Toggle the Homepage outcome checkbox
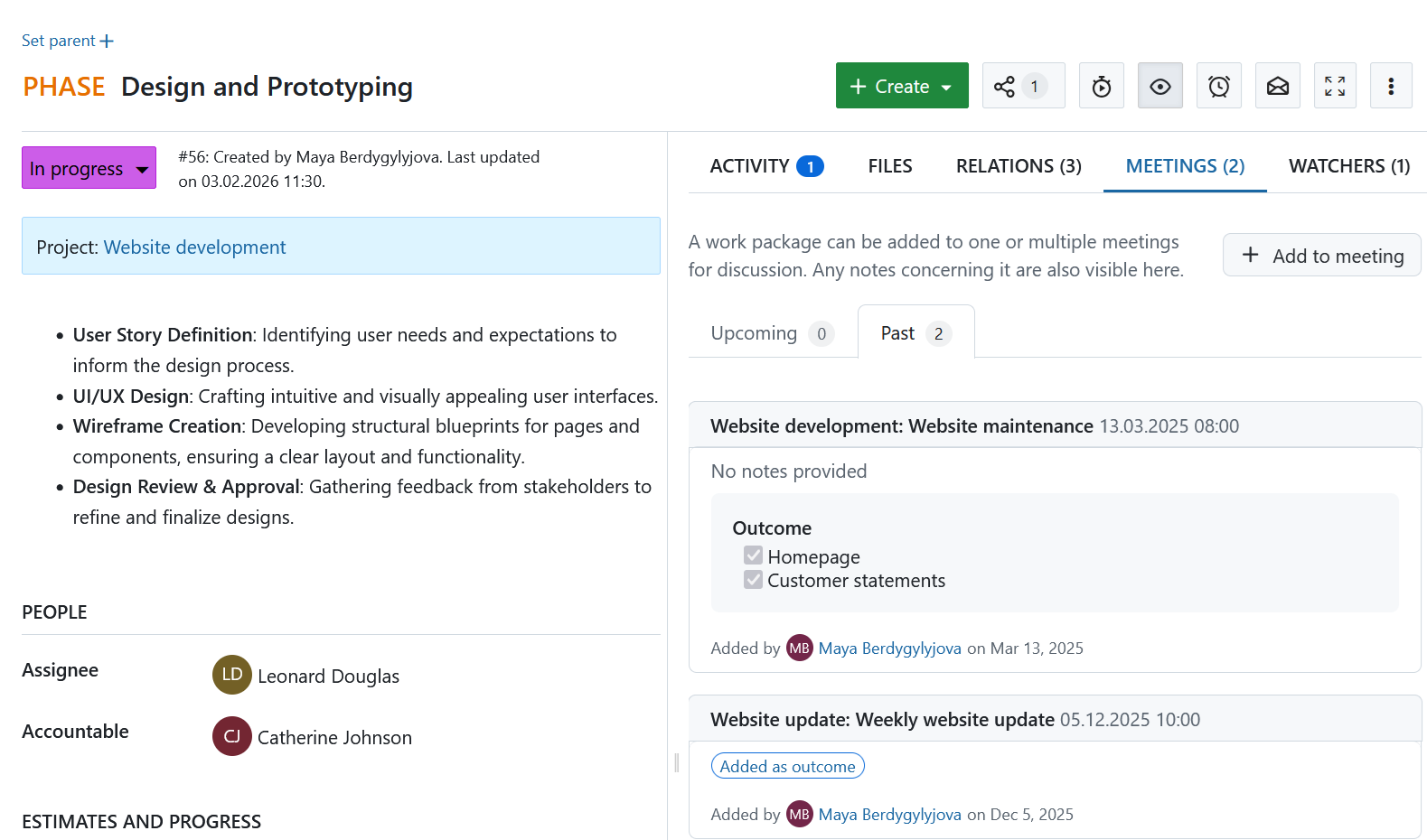This screenshot has width=1427, height=840. (753, 555)
